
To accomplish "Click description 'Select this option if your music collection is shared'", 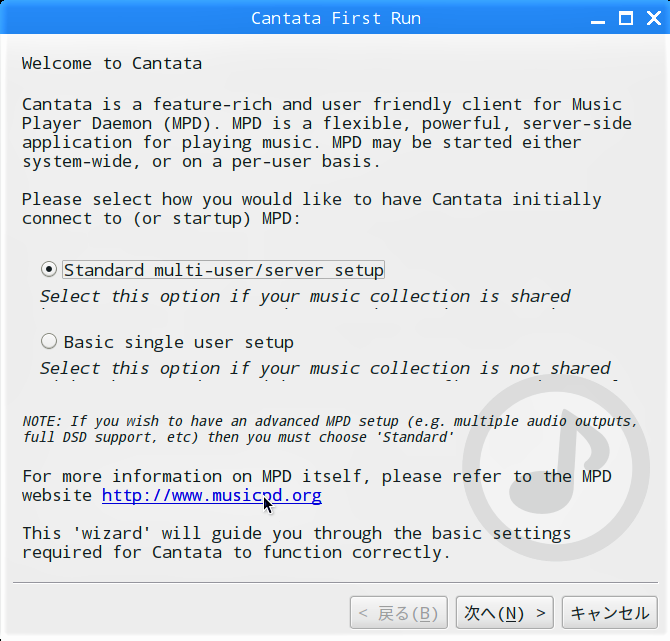I will click(x=305, y=296).
